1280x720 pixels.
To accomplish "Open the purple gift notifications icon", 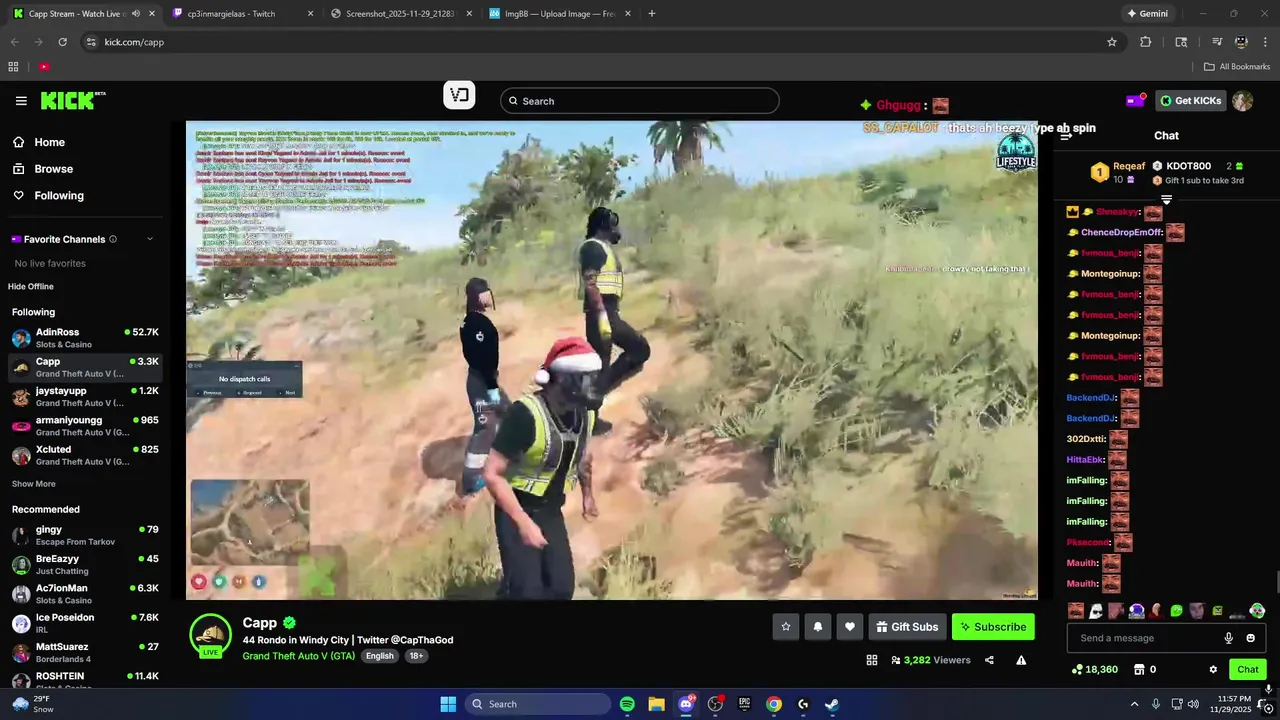I will 1136,100.
